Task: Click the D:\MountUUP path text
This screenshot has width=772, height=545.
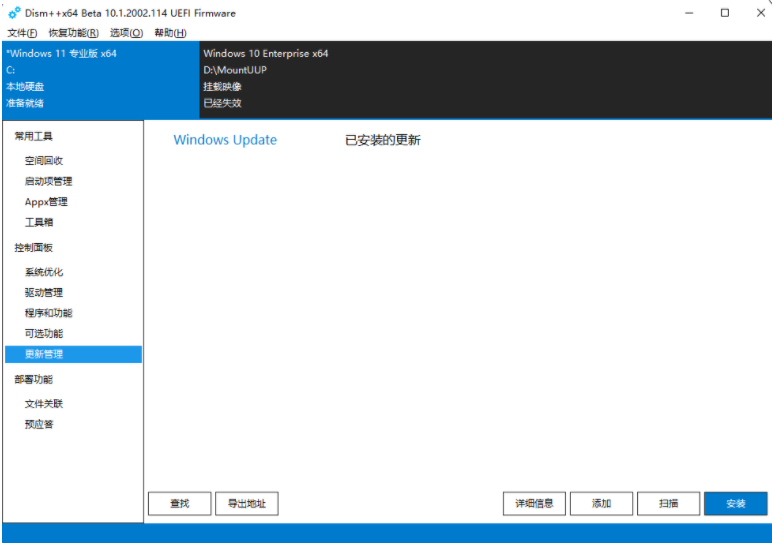Action: (235, 70)
